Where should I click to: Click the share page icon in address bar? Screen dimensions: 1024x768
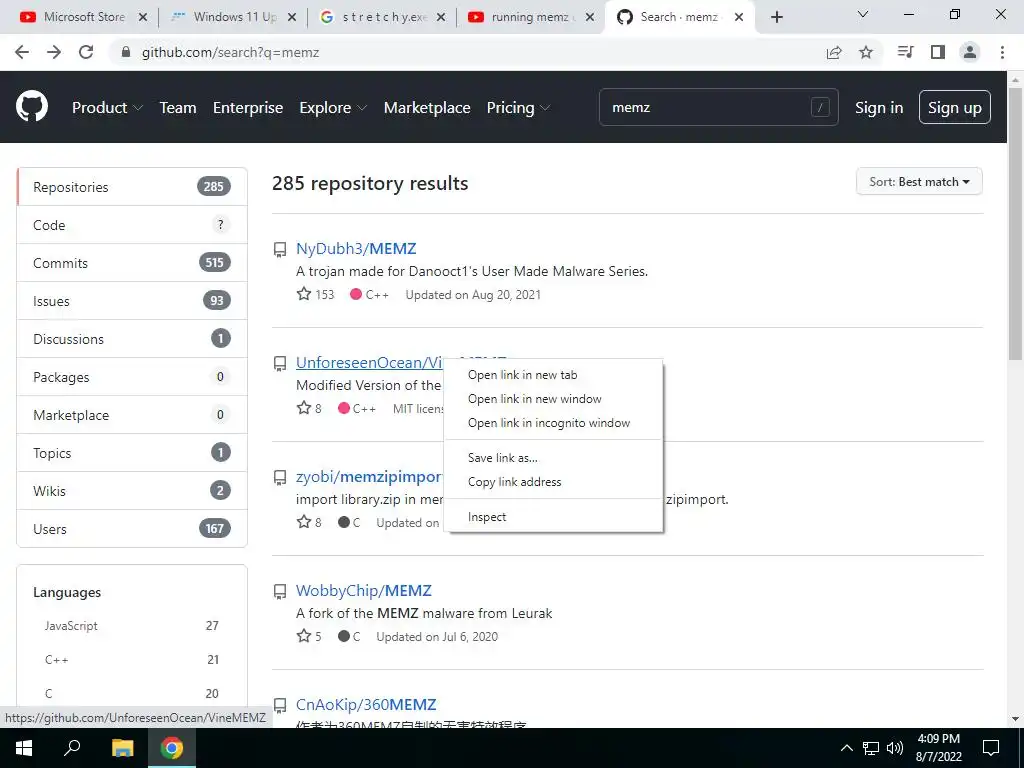(x=834, y=52)
